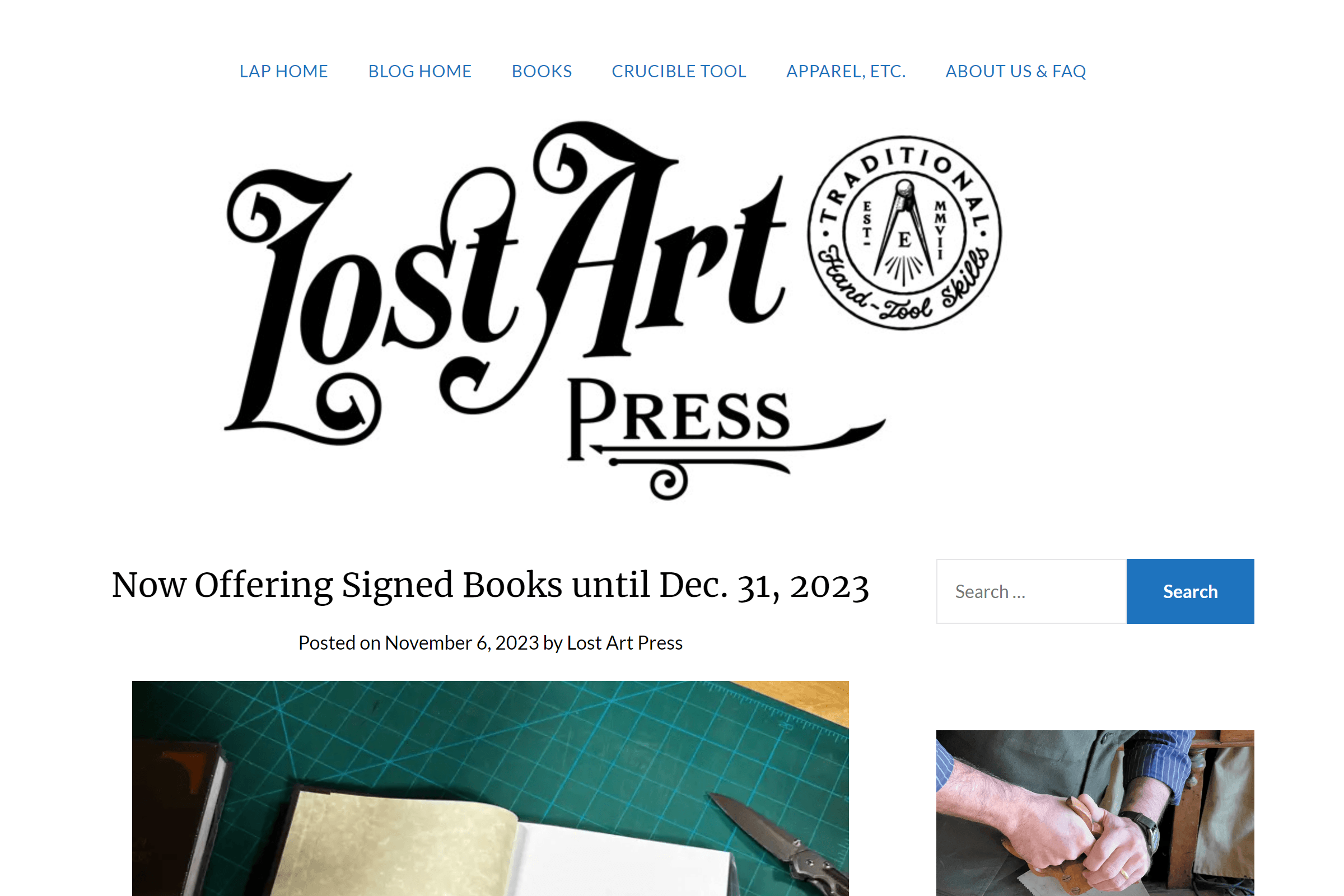Open the LAP HOME menu item
The width and height of the screenshot is (1344, 896).
(x=283, y=72)
